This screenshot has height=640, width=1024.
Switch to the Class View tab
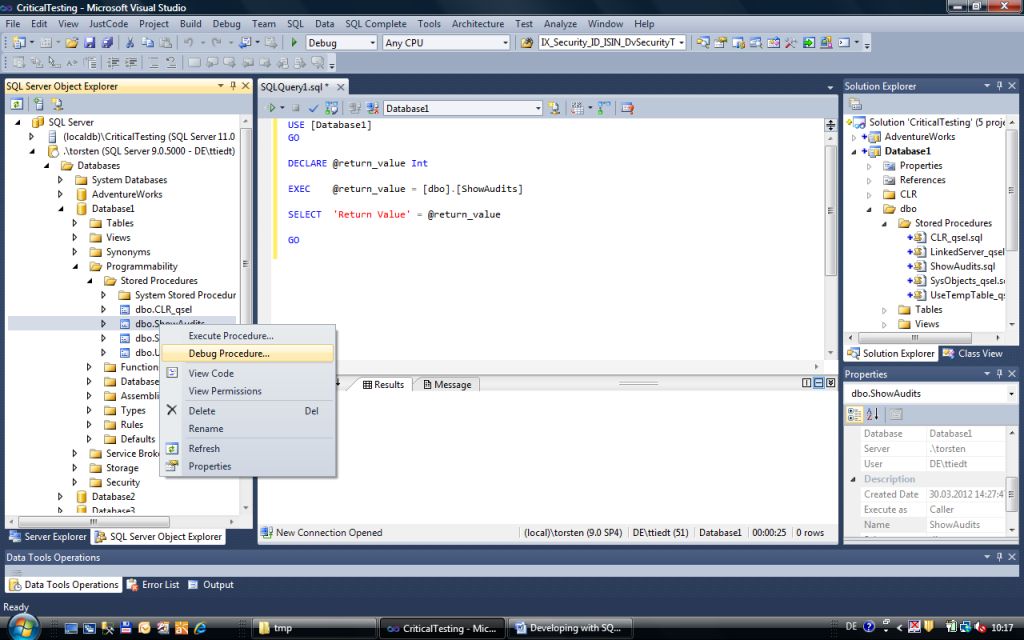[x=972, y=353]
